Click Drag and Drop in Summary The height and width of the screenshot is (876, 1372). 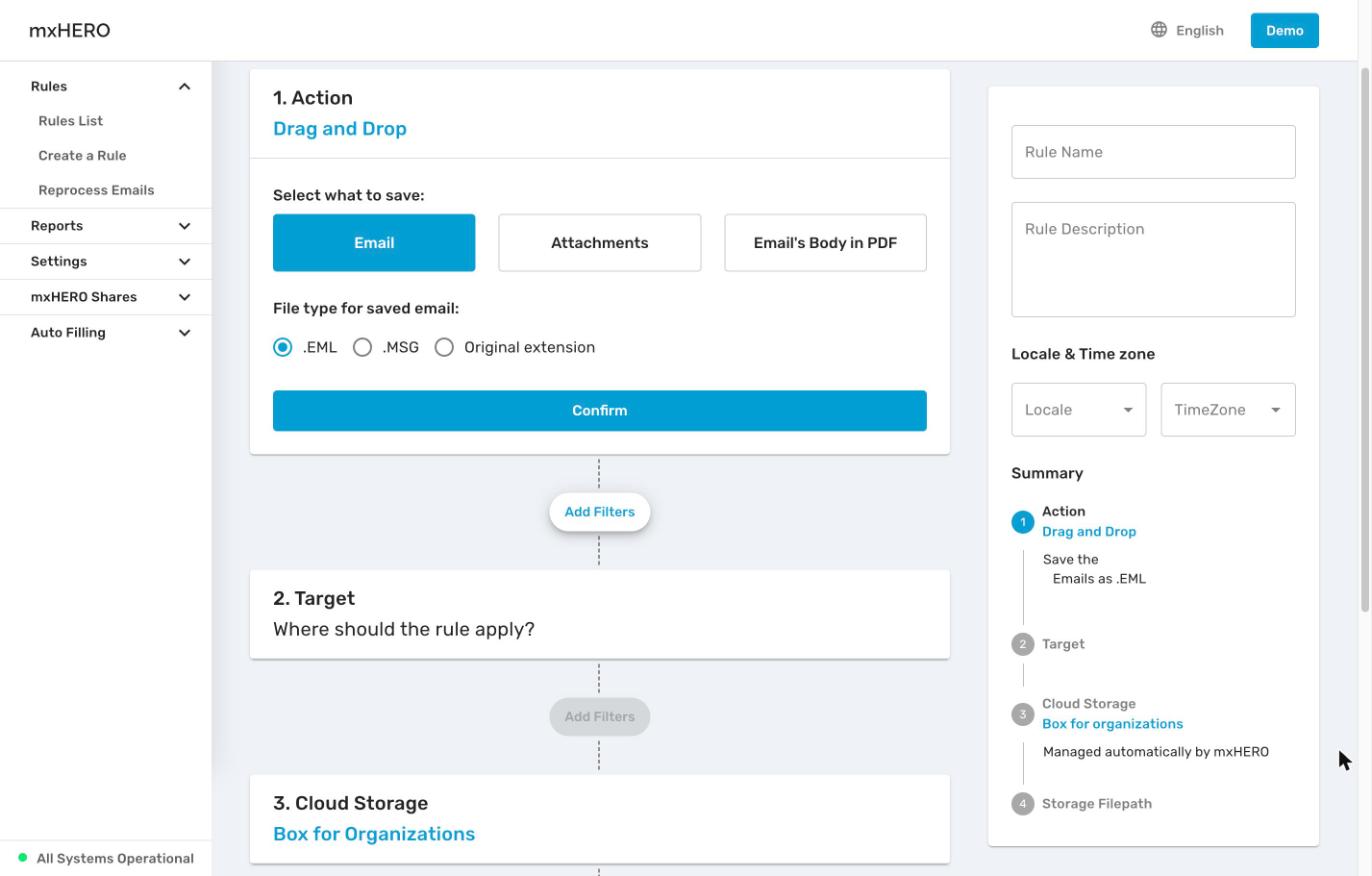tap(1089, 532)
